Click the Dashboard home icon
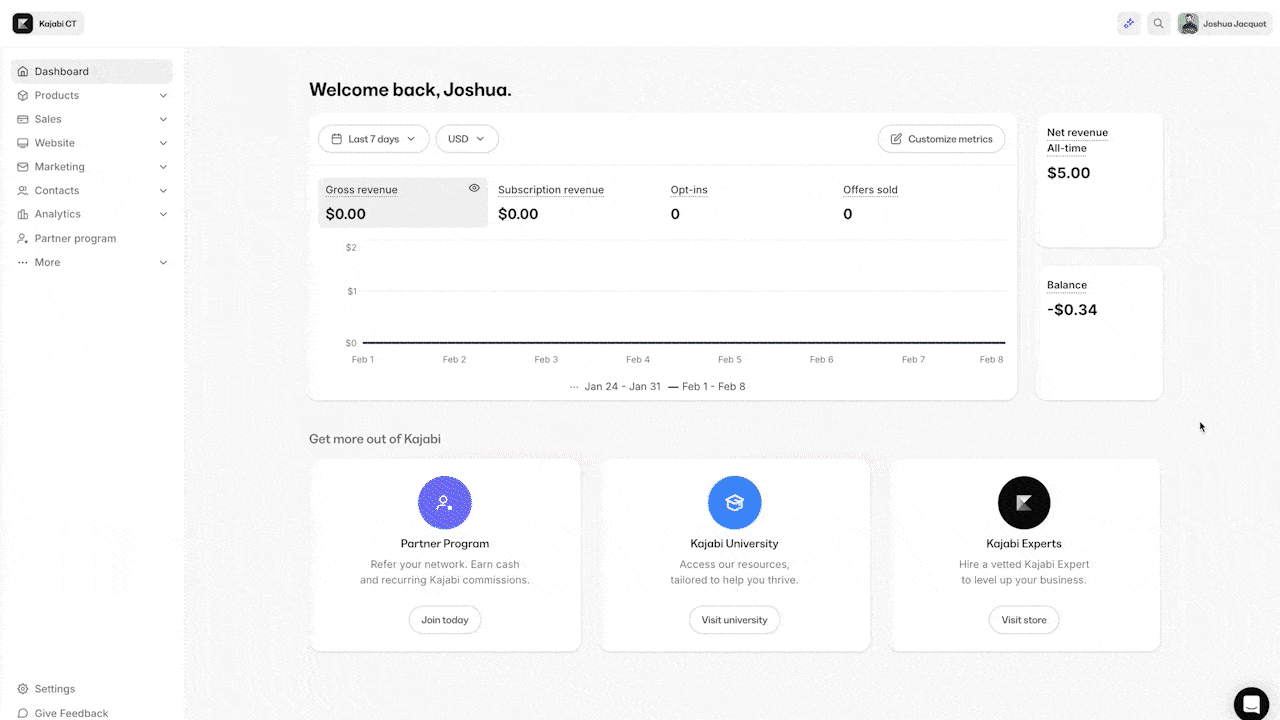Image resolution: width=1280 pixels, height=720 pixels. pyautogui.click(x=23, y=72)
